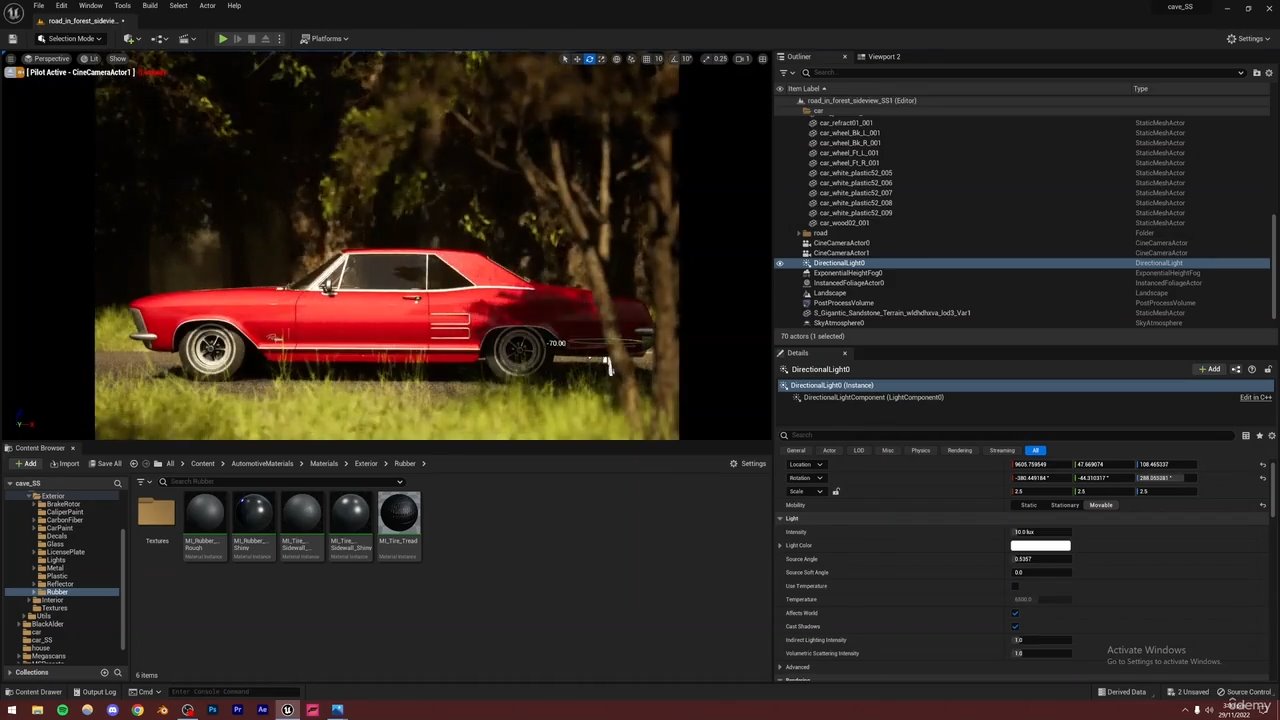Expand the Collections panel
1280x720 pixels.
pos(10,673)
